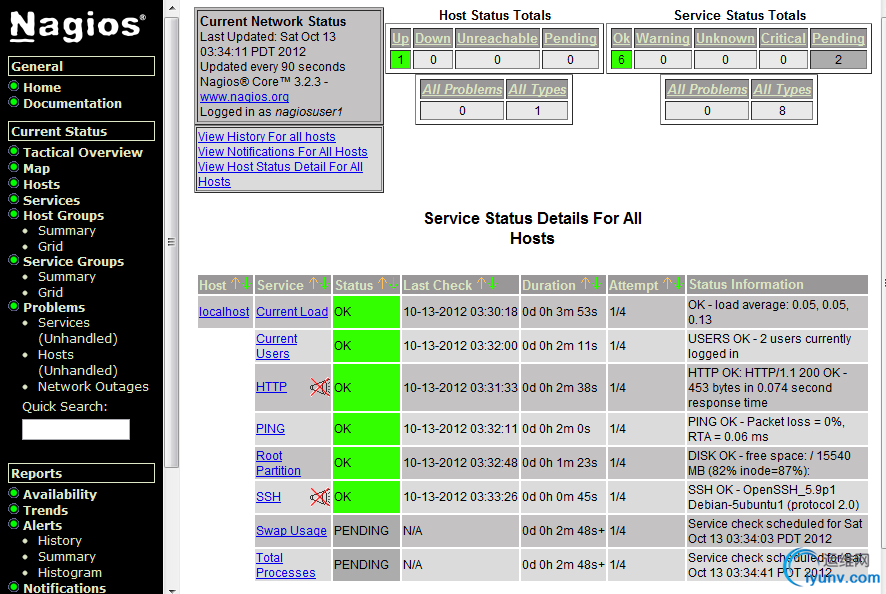Sort Service column ascending arrow
The height and width of the screenshot is (594, 886).
(314, 283)
